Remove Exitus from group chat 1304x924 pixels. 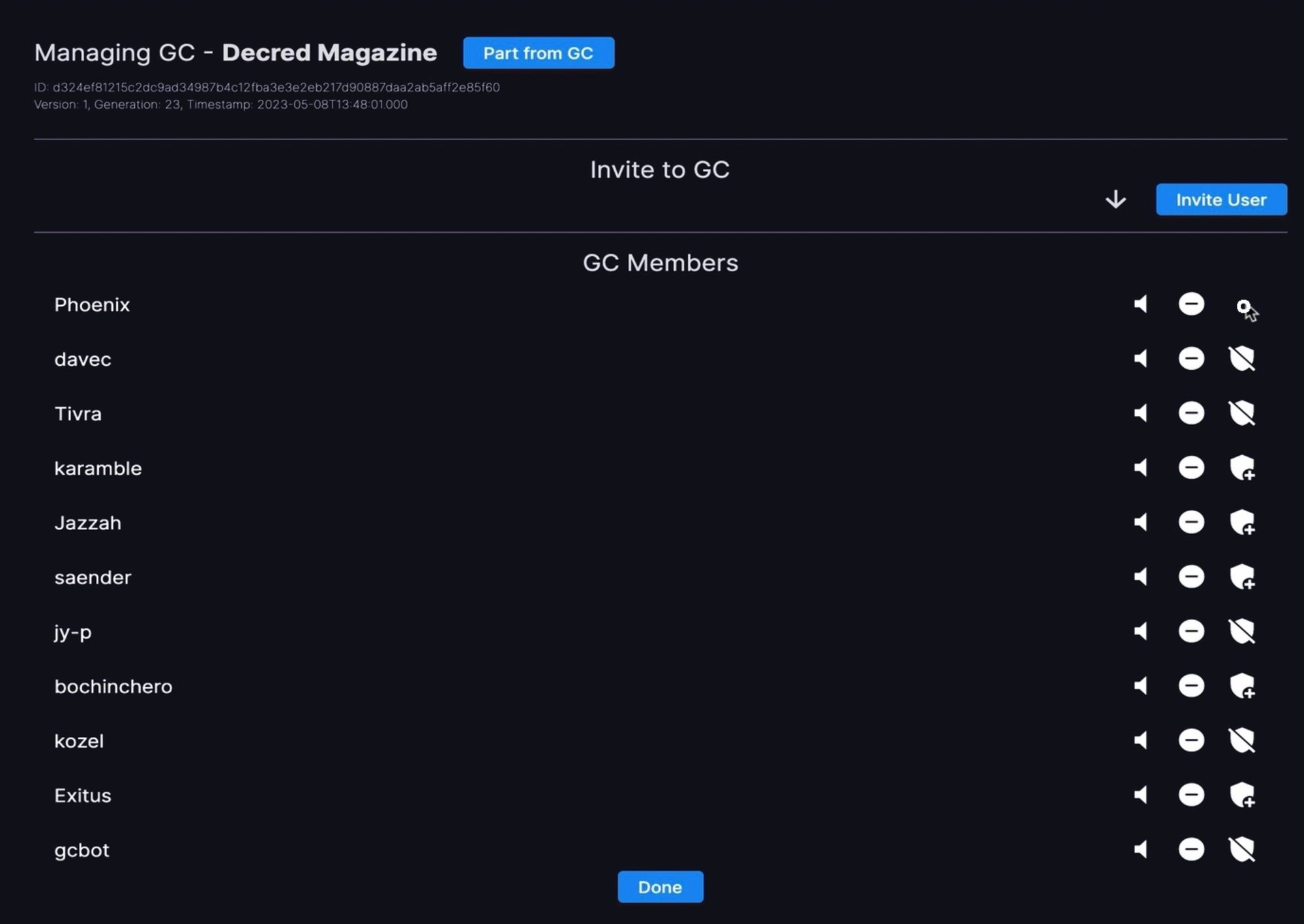coord(1191,795)
